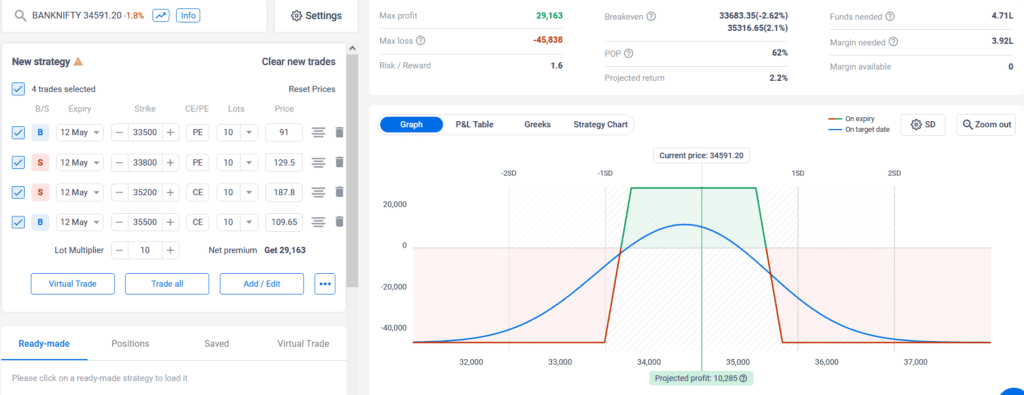
Task: Click the help icon next to POP
Action: point(629,54)
